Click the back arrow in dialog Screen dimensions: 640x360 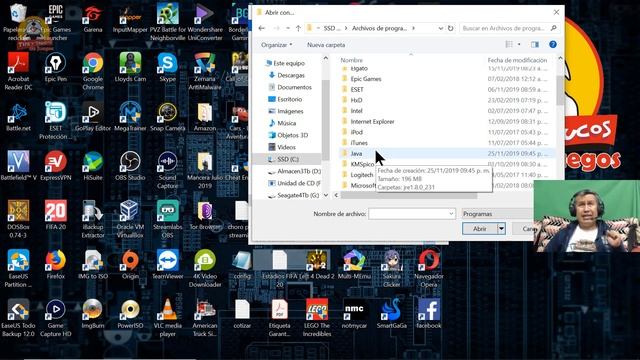pos(262,28)
